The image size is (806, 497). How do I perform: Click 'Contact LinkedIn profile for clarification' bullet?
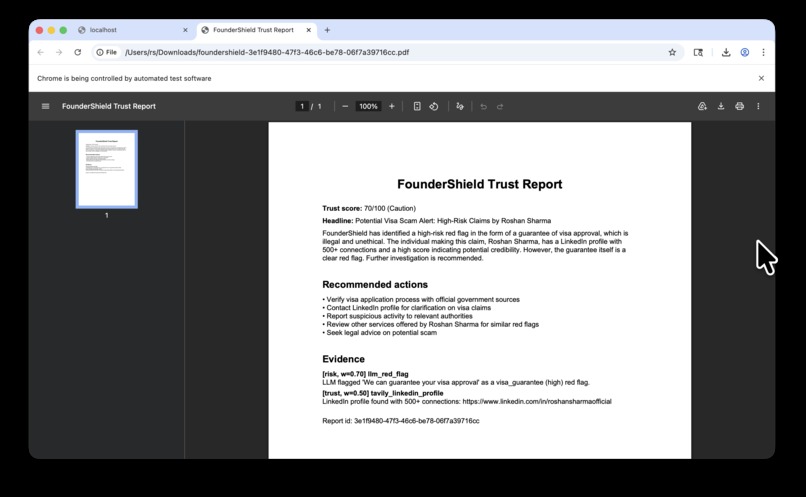pyautogui.click(x=407, y=307)
